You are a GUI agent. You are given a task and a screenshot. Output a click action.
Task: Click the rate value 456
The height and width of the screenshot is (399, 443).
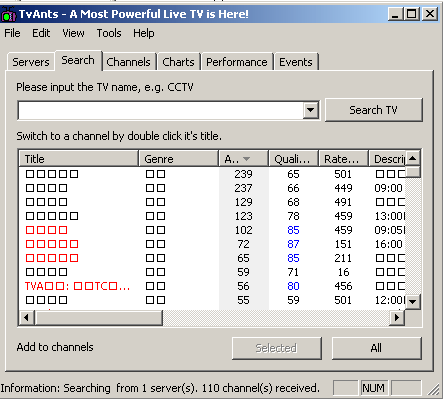pyautogui.click(x=343, y=286)
